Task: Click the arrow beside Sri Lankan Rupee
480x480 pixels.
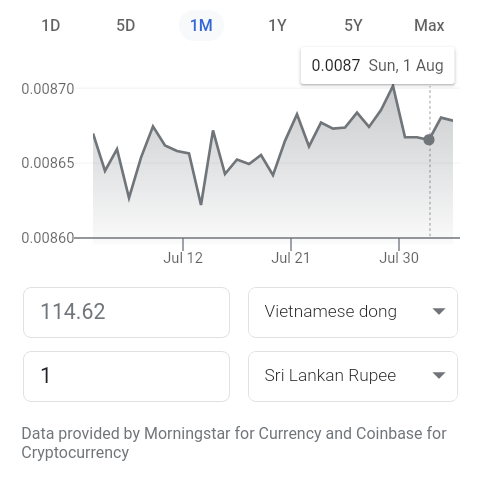Action: 439,375
